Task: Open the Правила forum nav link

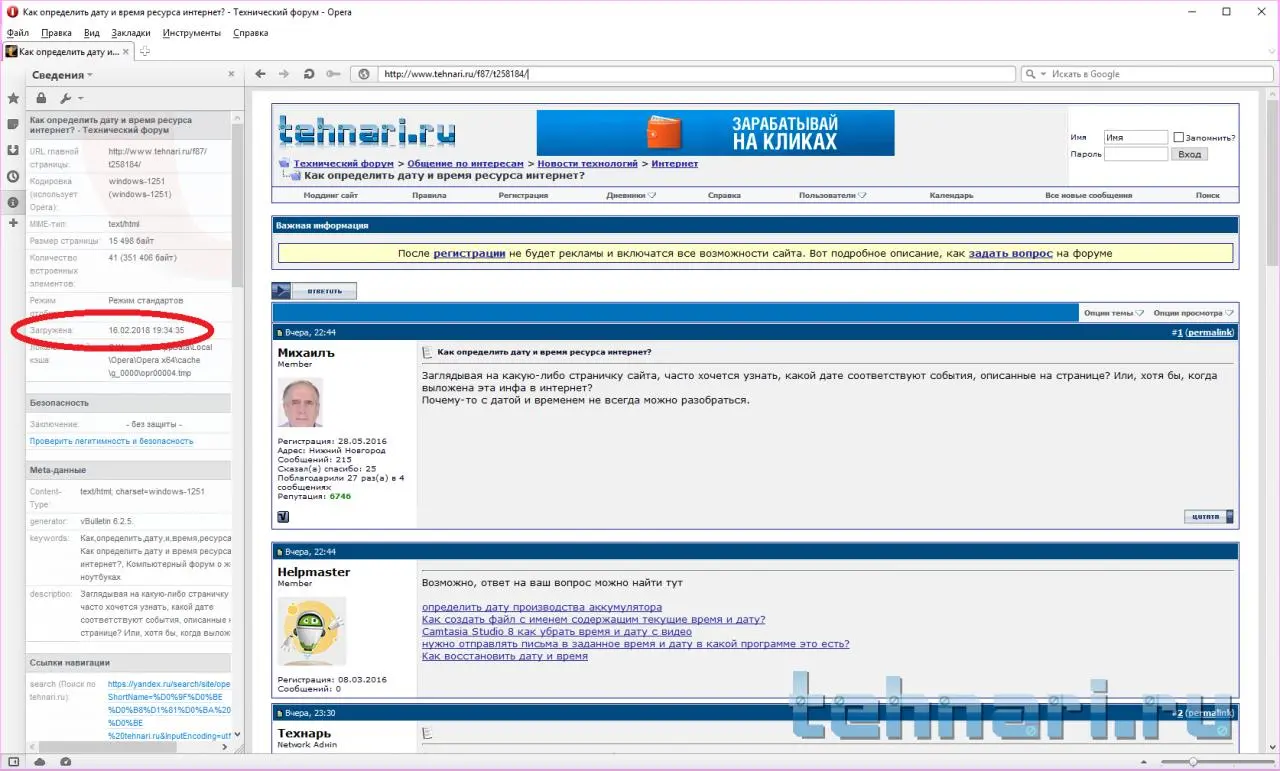Action: (x=429, y=196)
